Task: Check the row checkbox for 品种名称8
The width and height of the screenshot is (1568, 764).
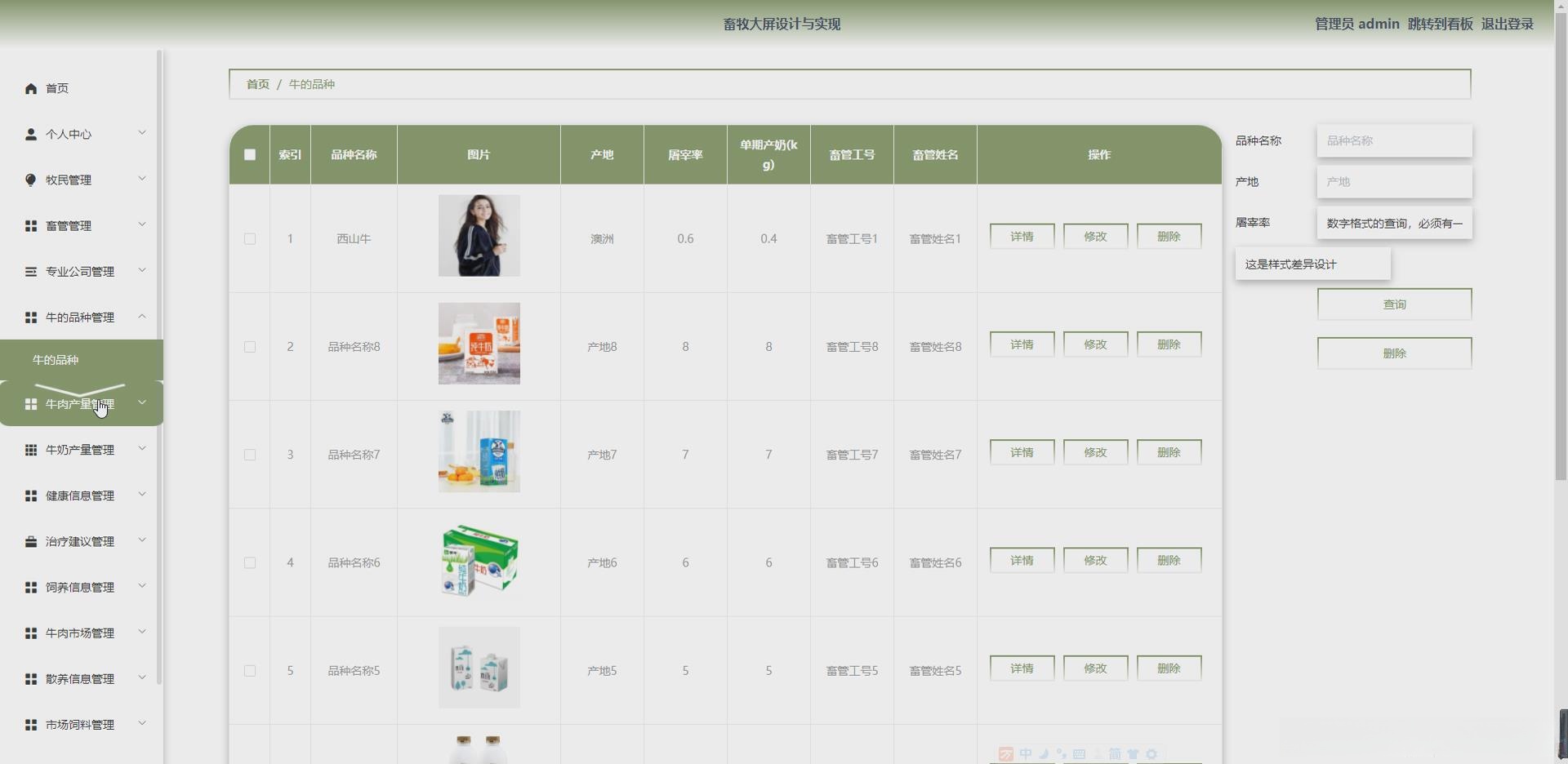Action: tap(250, 346)
